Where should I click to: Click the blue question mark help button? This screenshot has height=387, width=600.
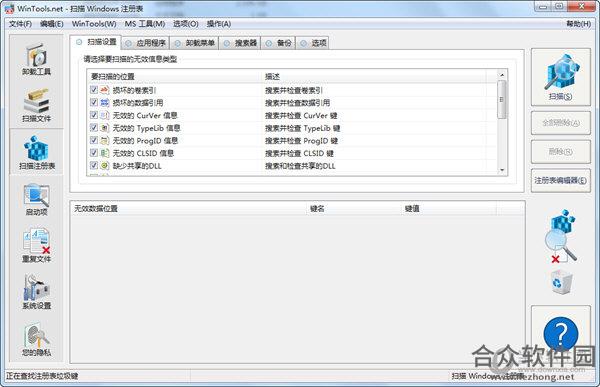(x=561, y=334)
